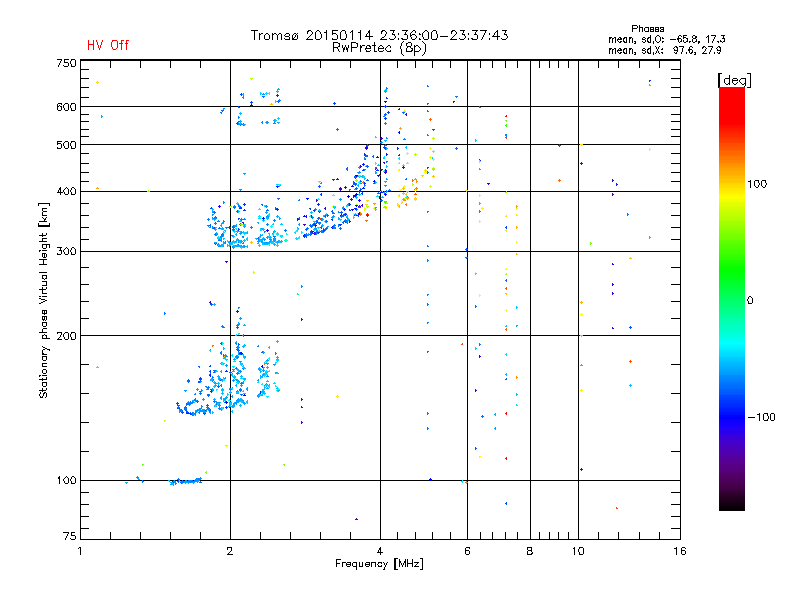The image size is (800, 600).
Task: Click the color scale bar legend
Action: 732,299
